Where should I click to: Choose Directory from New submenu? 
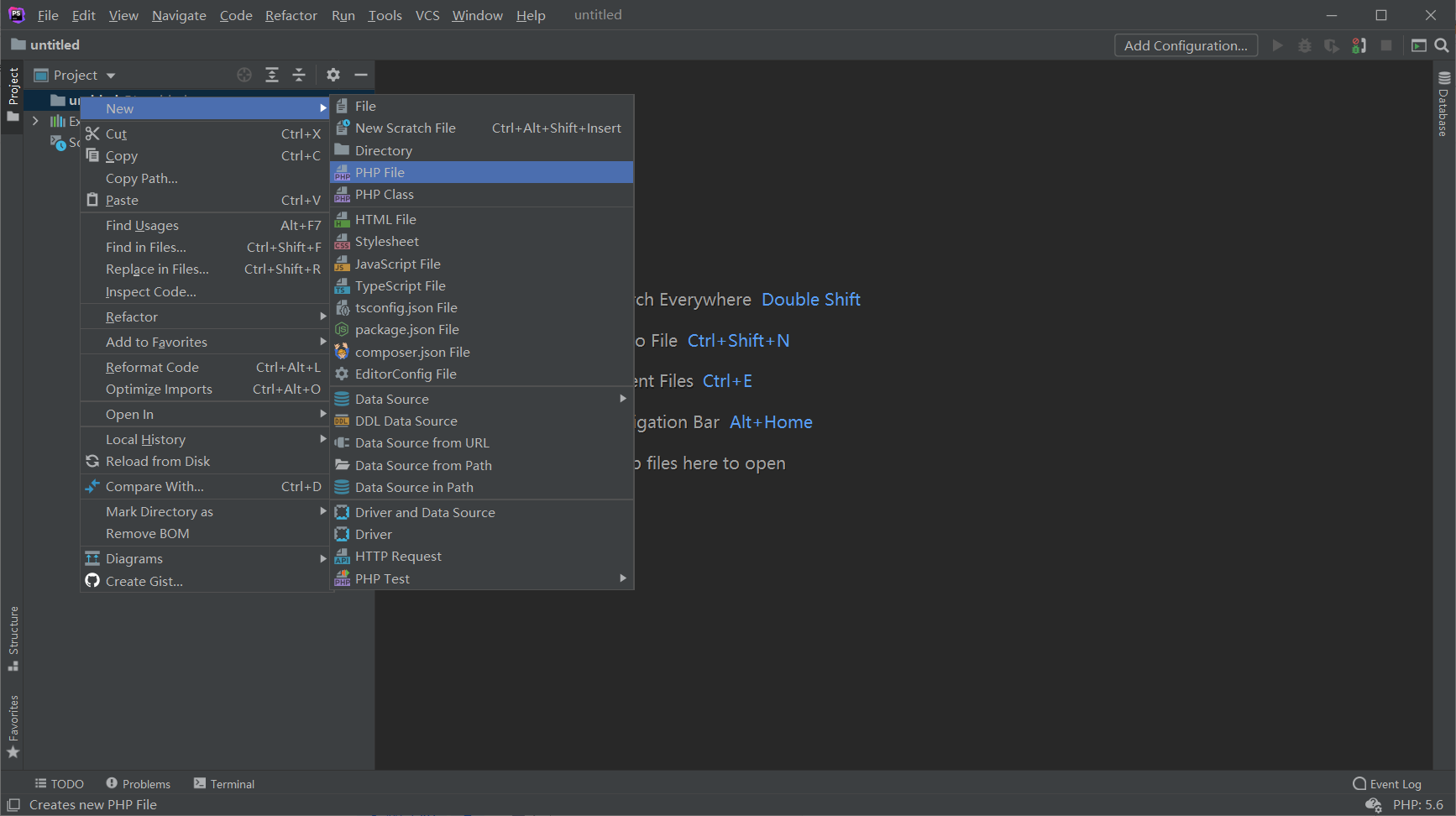[x=481, y=150]
